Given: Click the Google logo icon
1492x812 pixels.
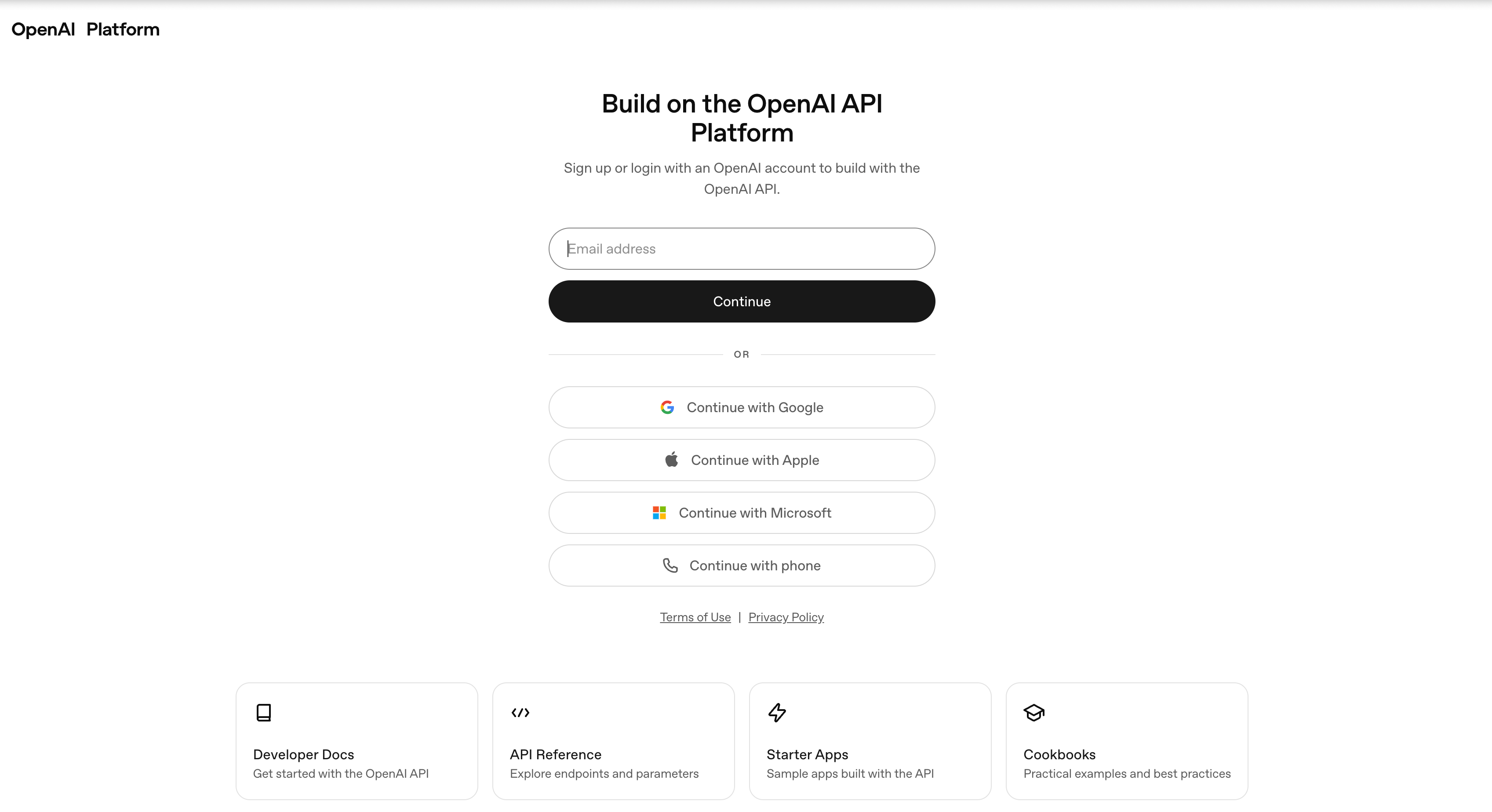Looking at the screenshot, I should pyautogui.click(x=667, y=407).
